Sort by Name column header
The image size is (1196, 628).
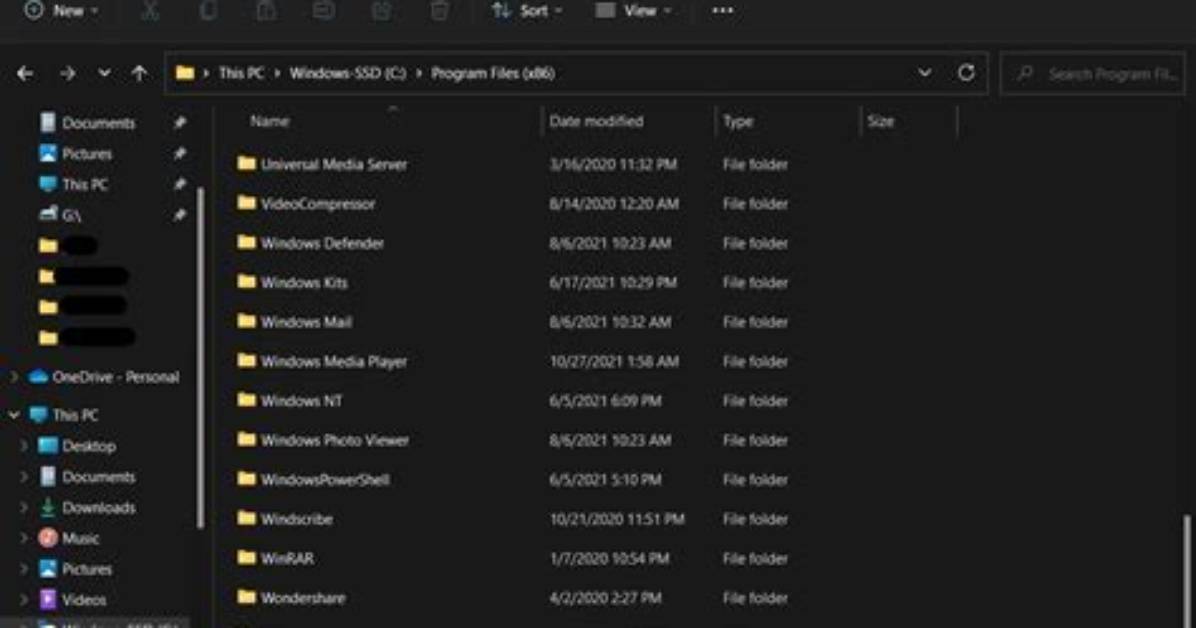pos(270,121)
